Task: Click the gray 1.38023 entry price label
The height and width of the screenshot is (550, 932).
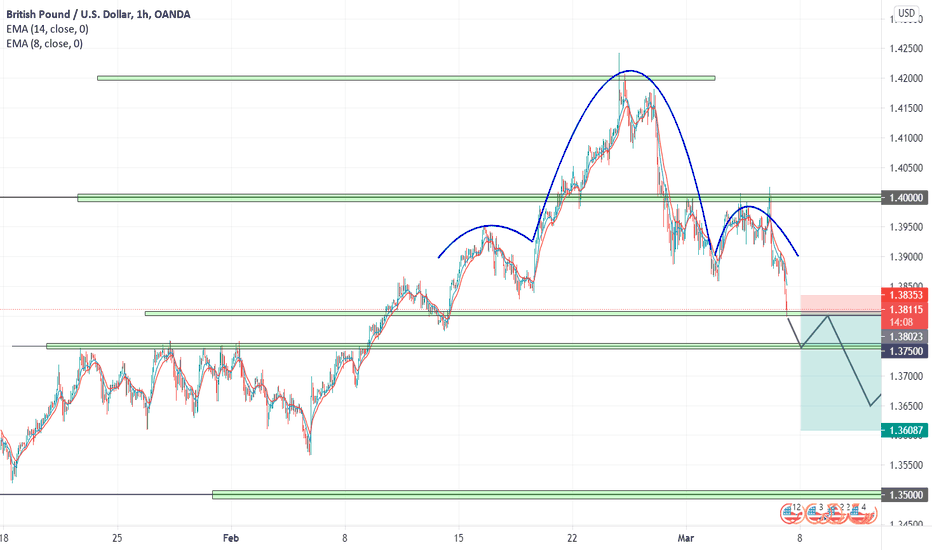Action: pos(905,337)
